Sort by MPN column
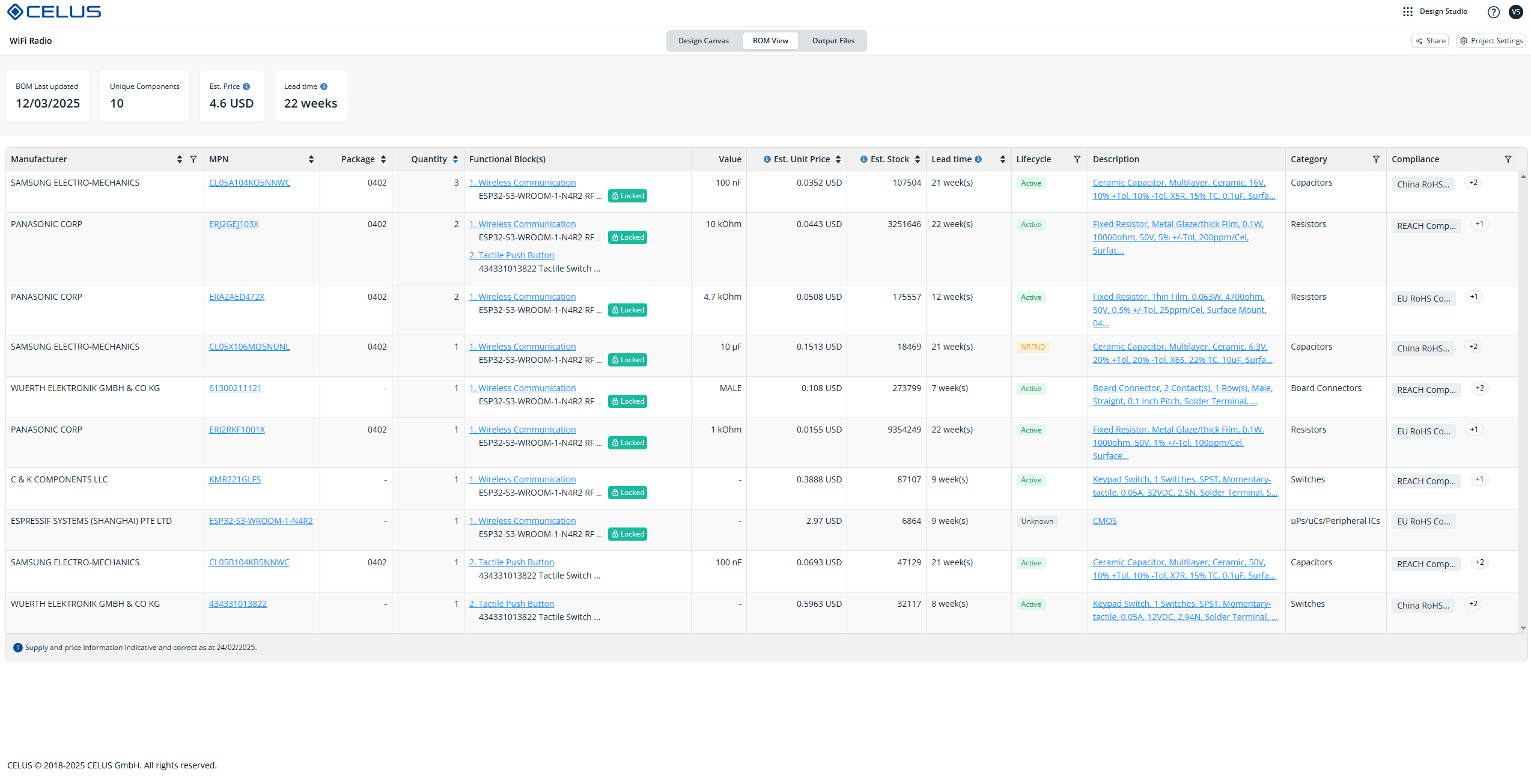Viewport: 1531px width, 784px height. pos(311,159)
